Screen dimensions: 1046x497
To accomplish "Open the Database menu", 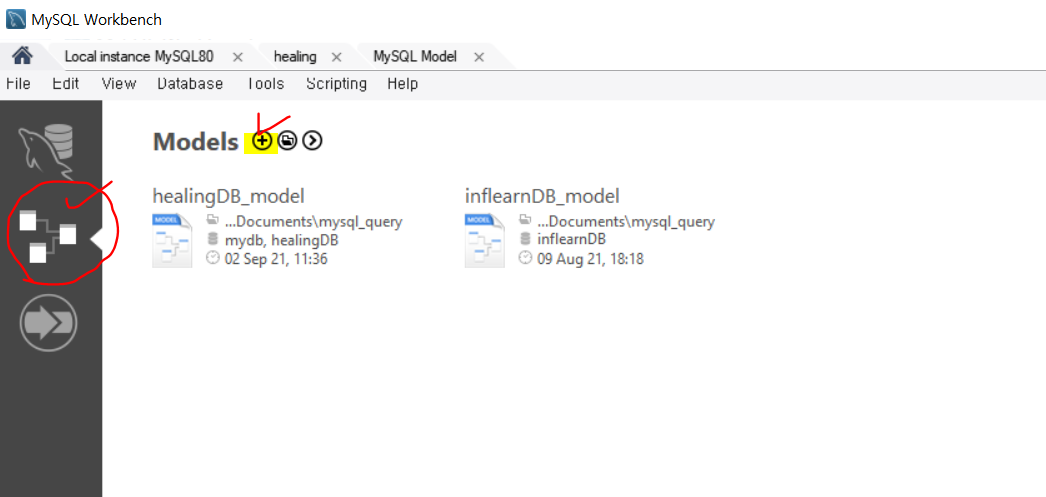I will tap(190, 83).
